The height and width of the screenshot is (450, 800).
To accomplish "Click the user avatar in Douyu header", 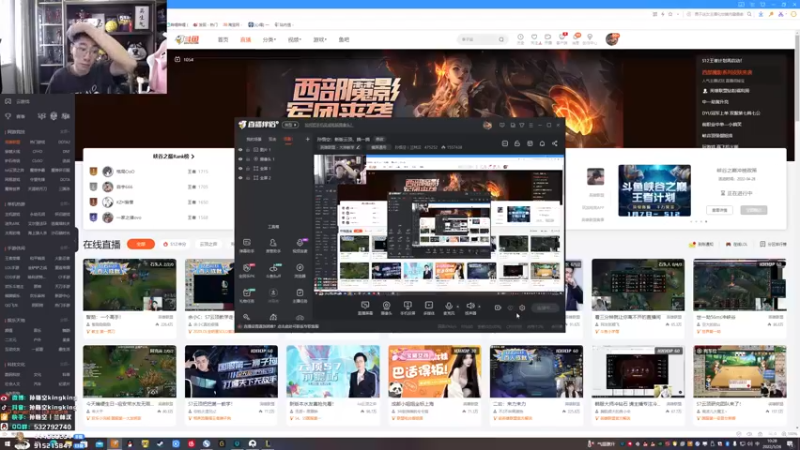I will point(612,39).
